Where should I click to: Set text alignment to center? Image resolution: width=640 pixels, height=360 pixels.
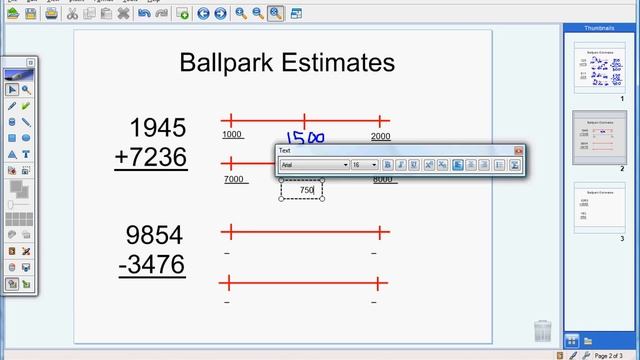click(471, 164)
